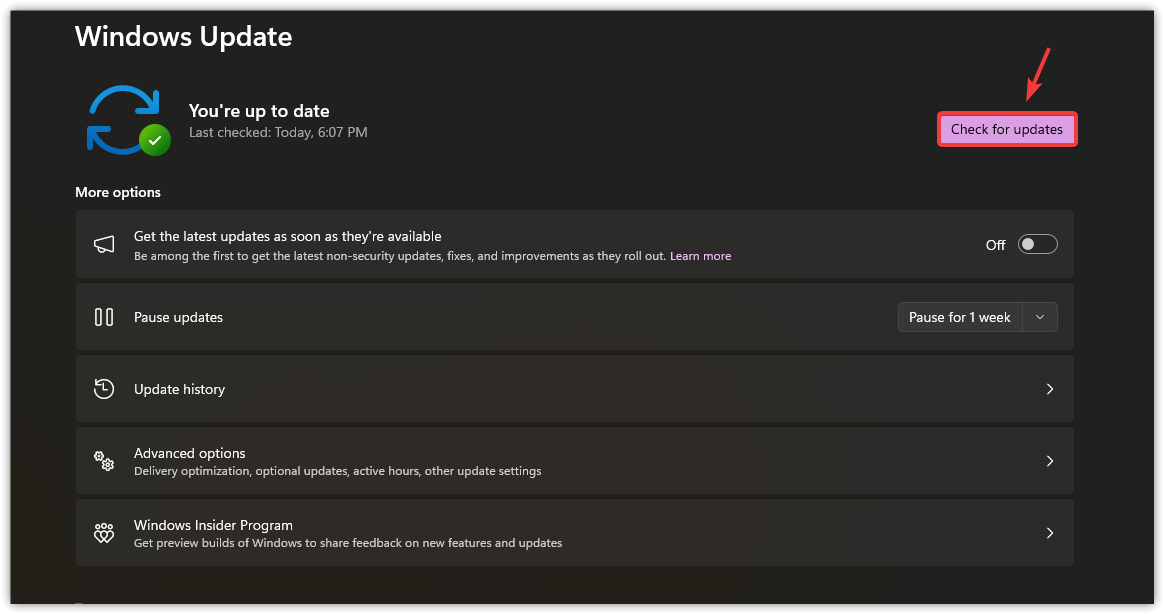Select the Advanced options row title
Viewport: 1164px width, 614px height.
tap(190, 453)
